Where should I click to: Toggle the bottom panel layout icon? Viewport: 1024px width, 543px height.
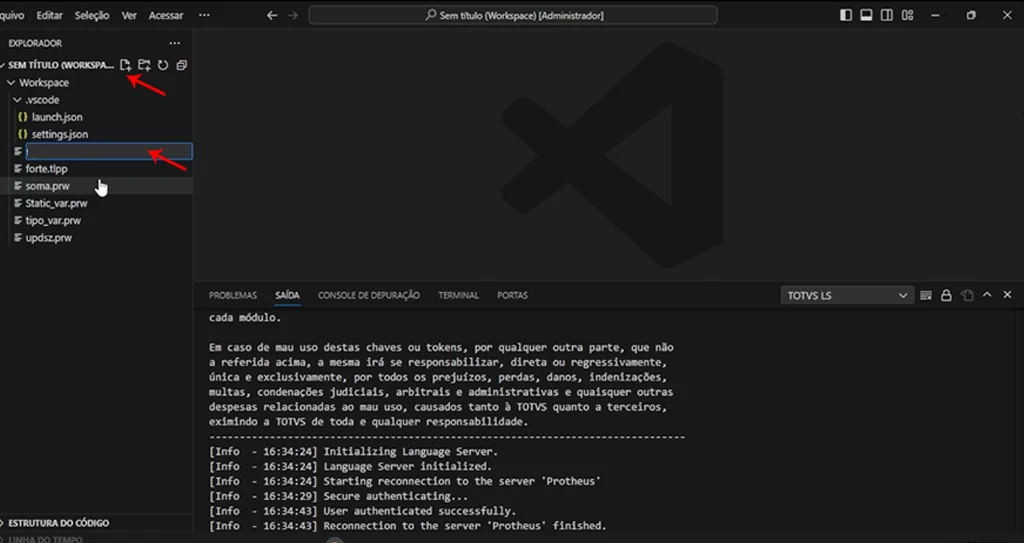tap(866, 15)
